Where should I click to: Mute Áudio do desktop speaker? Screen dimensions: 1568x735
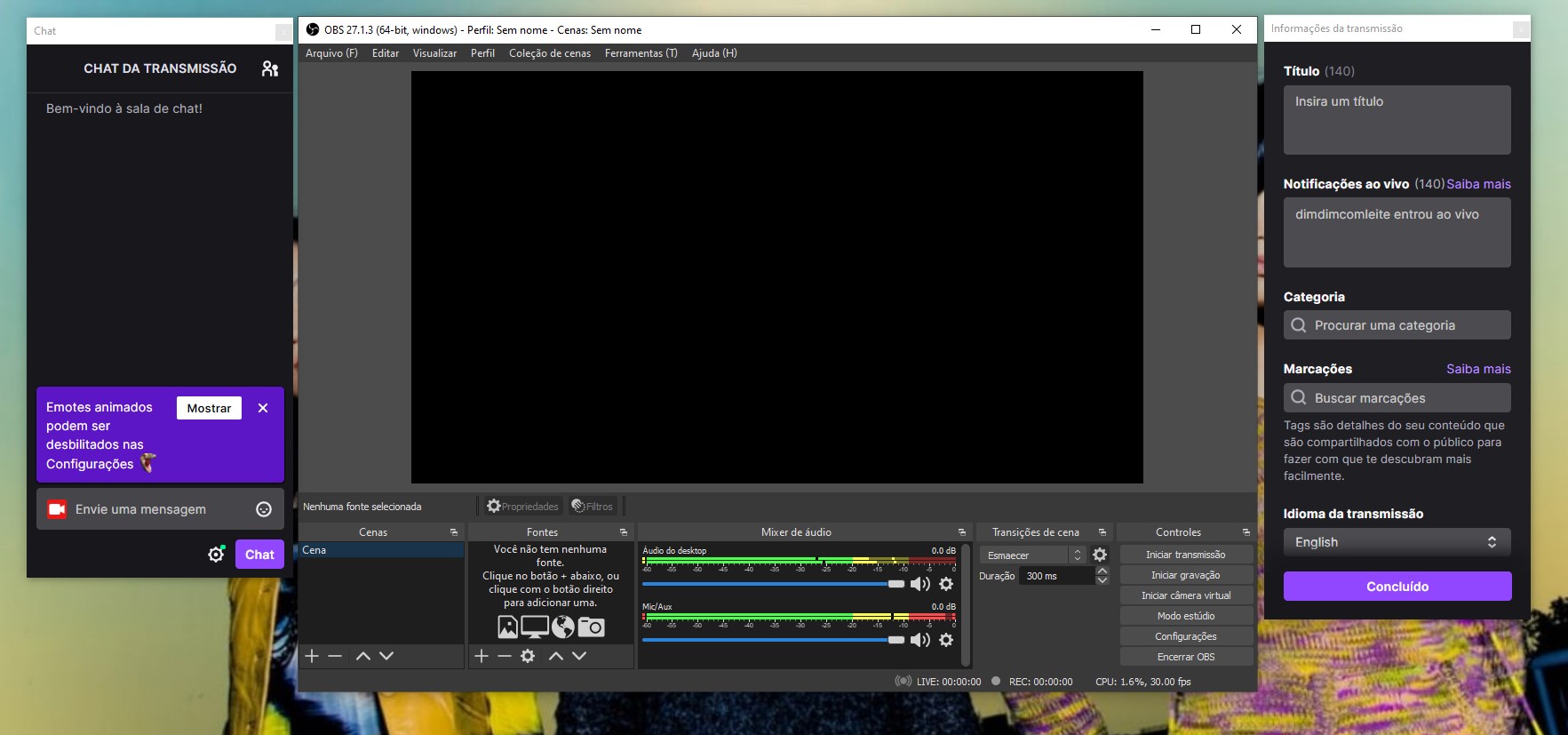[x=920, y=584]
